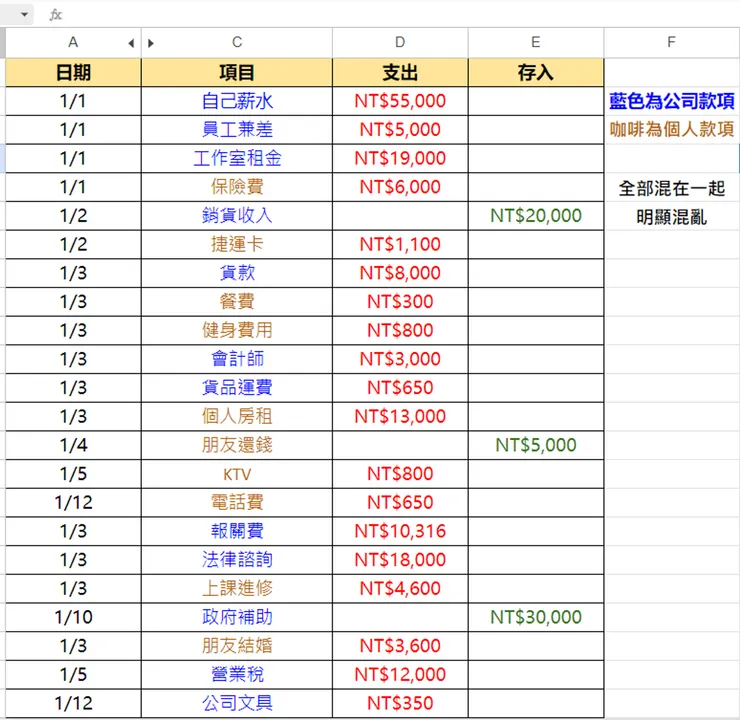The width and height of the screenshot is (740, 720).
Task: Select the NT$20,000 deposit cell
Action: (x=536, y=216)
